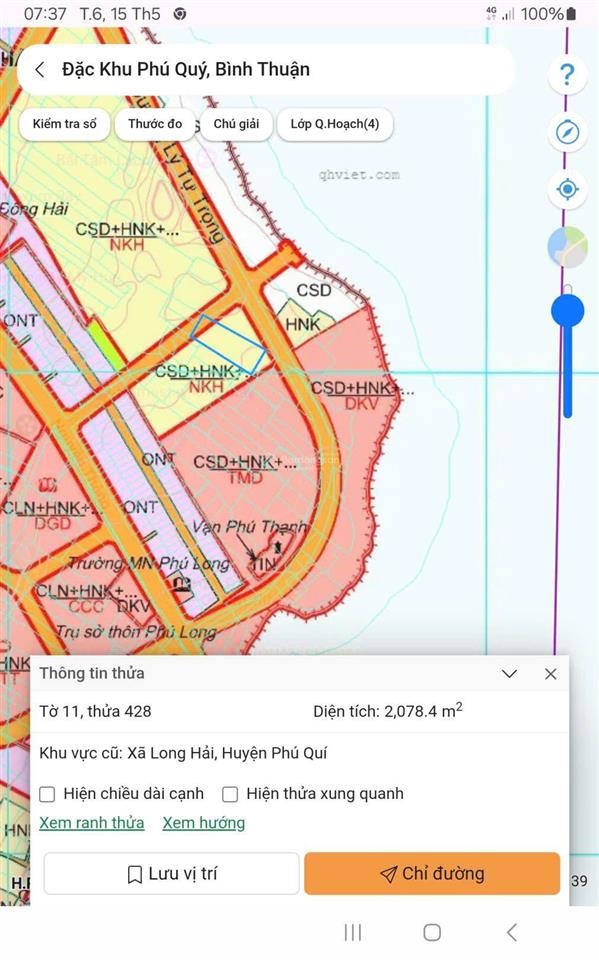
Task: Open the Xem ranh thửa link
Action: (92, 823)
